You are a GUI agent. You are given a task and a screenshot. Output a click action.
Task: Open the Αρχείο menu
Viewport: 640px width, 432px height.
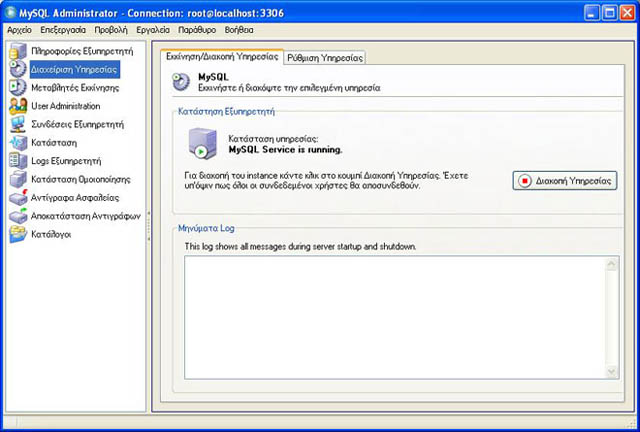[19, 30]
